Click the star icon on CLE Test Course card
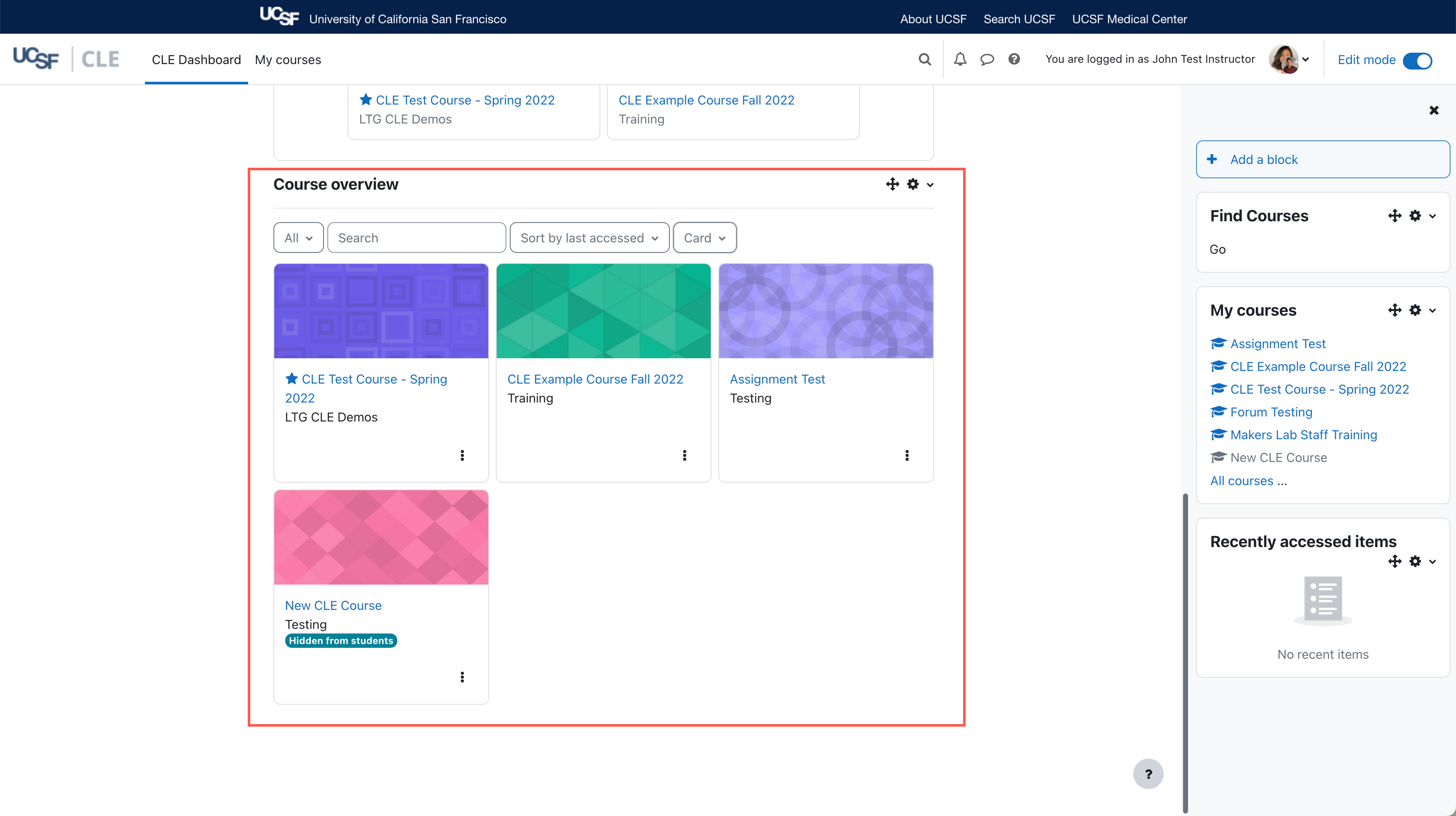Image resolution: width=1456 pixels, height=816 pixels. pos(292,378)
